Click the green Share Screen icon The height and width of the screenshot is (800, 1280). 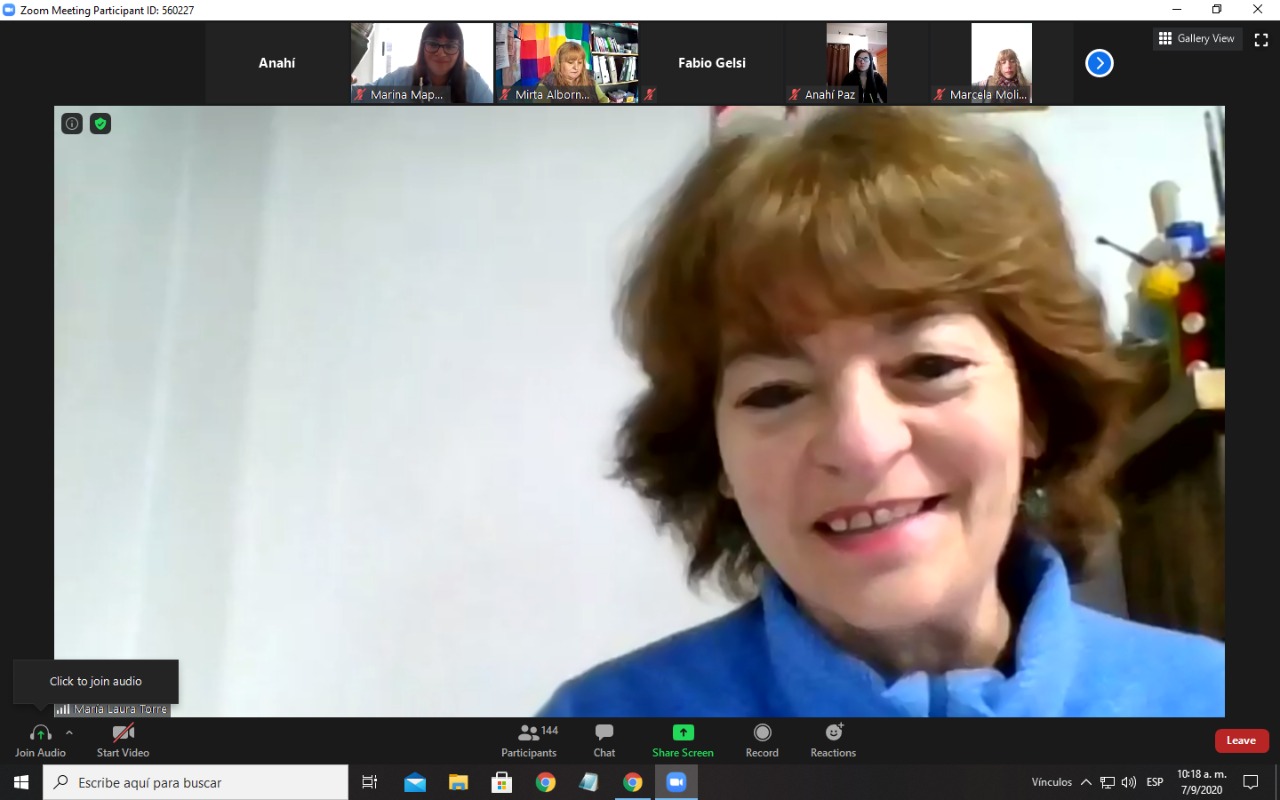pos(683,733)
